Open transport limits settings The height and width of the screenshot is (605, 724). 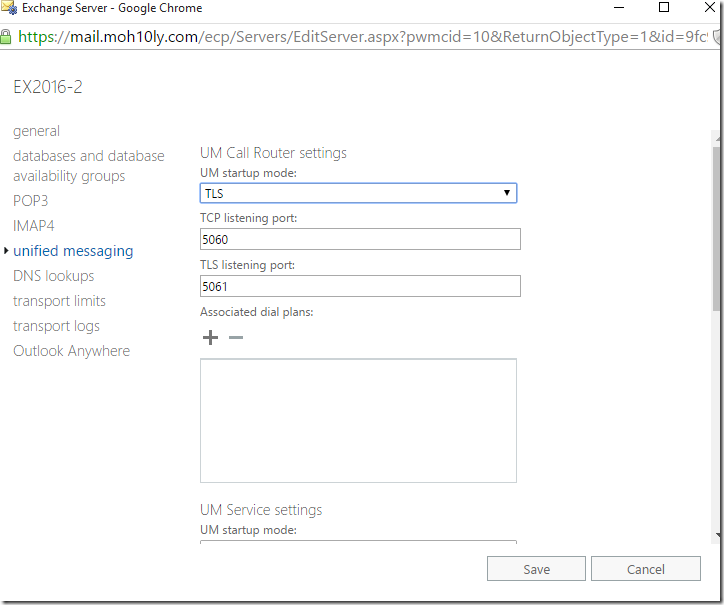(59, 301)
